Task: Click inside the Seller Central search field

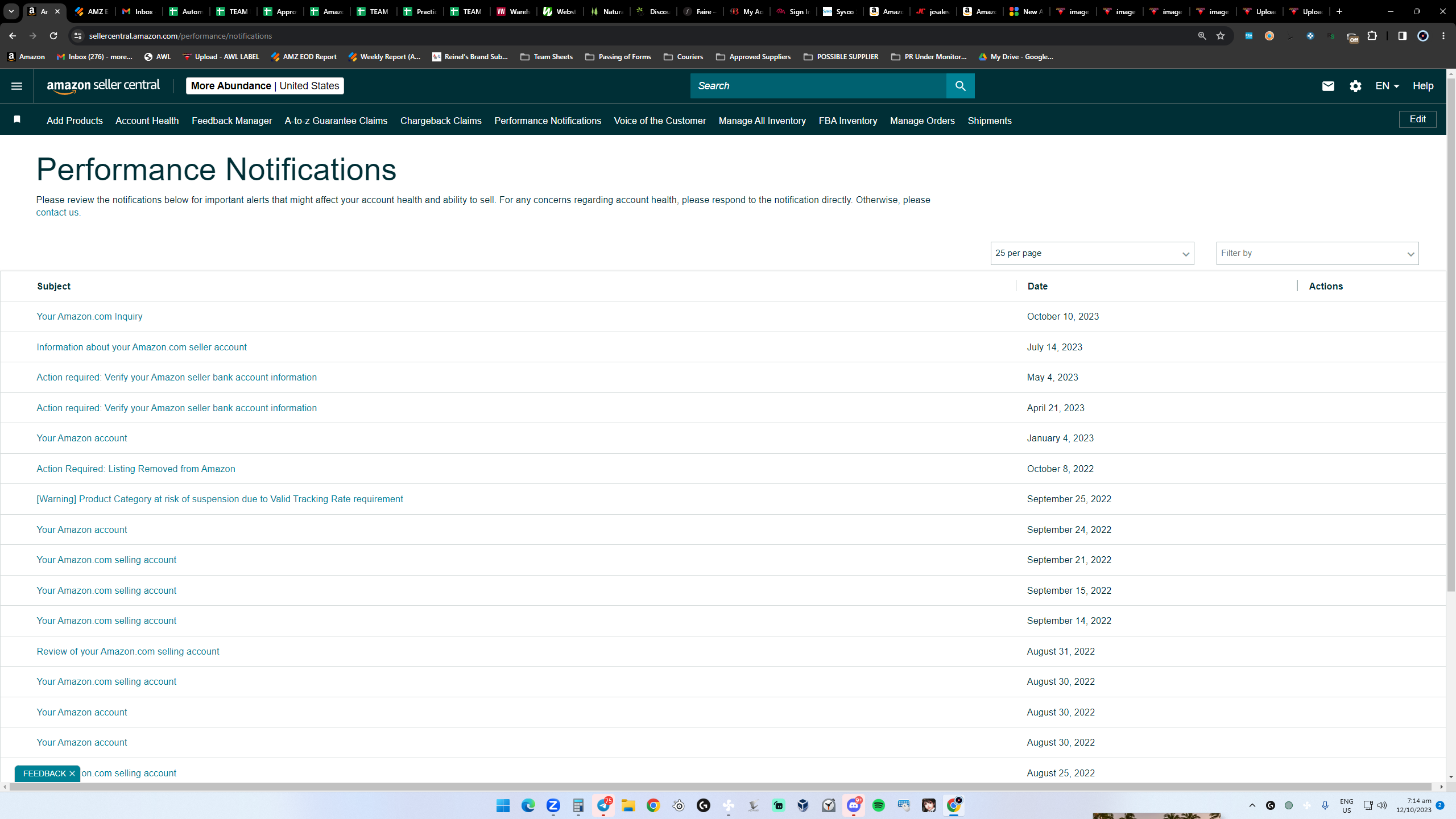Action: 818,86
